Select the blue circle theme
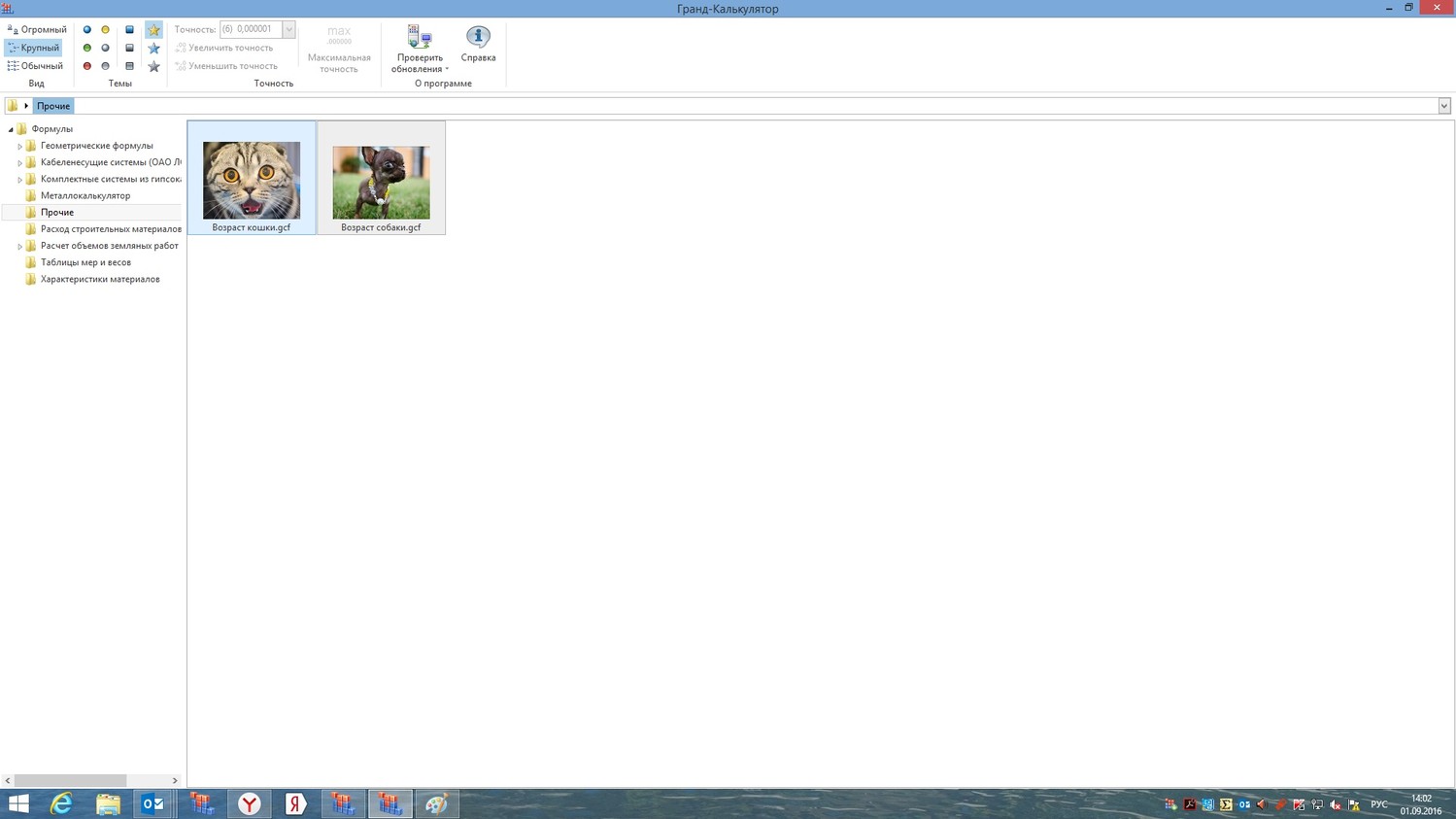1456x819 pixels. point(87,30)
